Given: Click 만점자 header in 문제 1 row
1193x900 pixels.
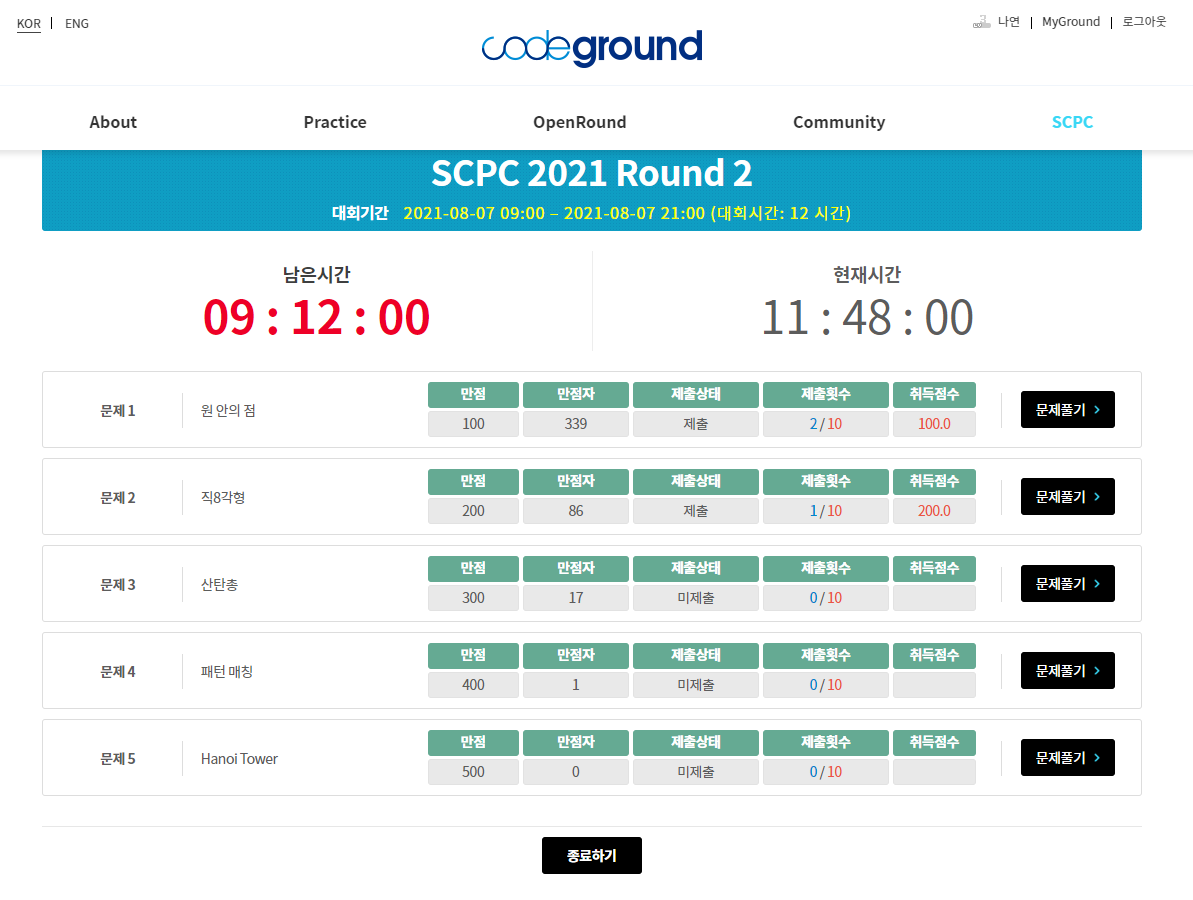Looking at the screenshot, I should coord(576,394).
